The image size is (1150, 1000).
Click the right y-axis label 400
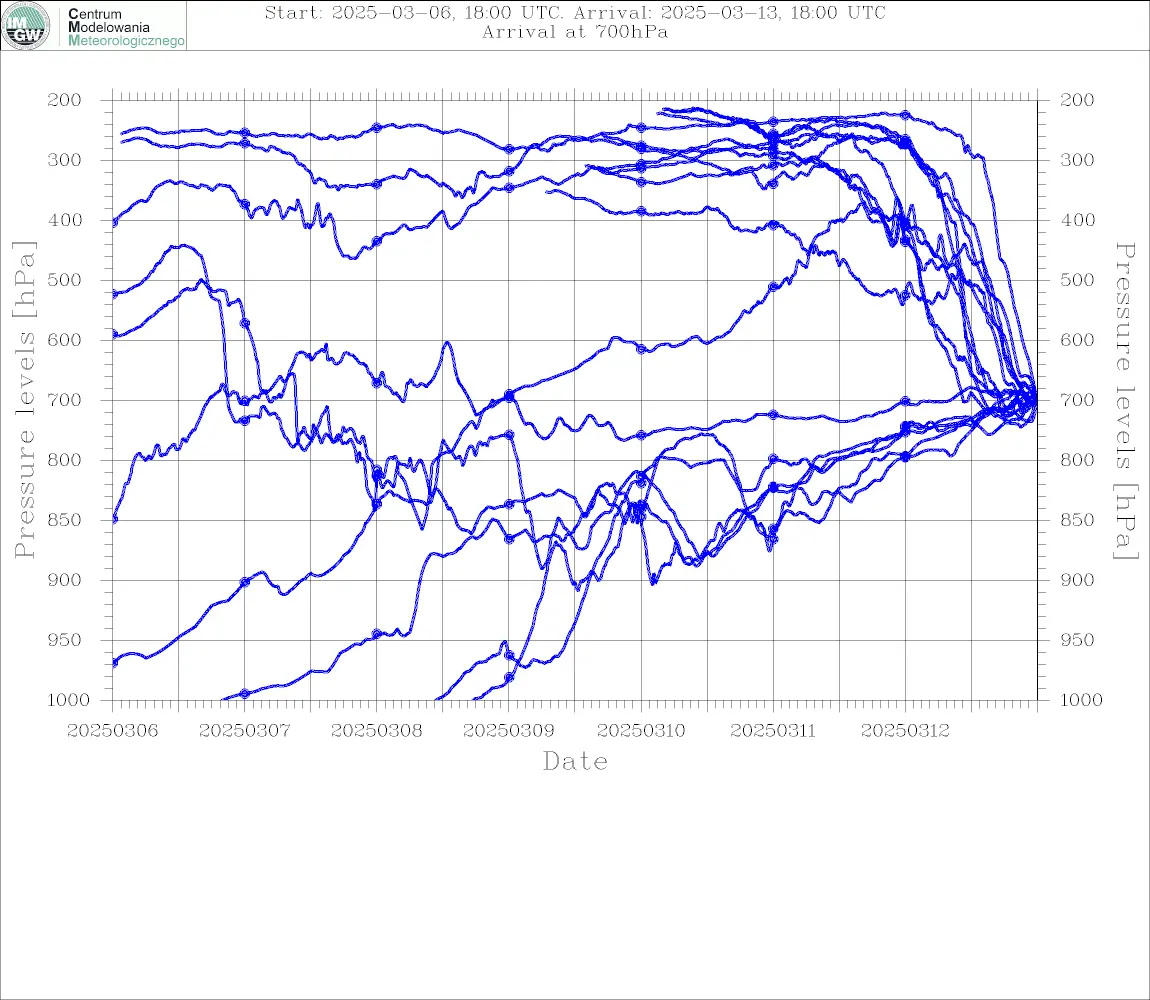click(1077, 220)
